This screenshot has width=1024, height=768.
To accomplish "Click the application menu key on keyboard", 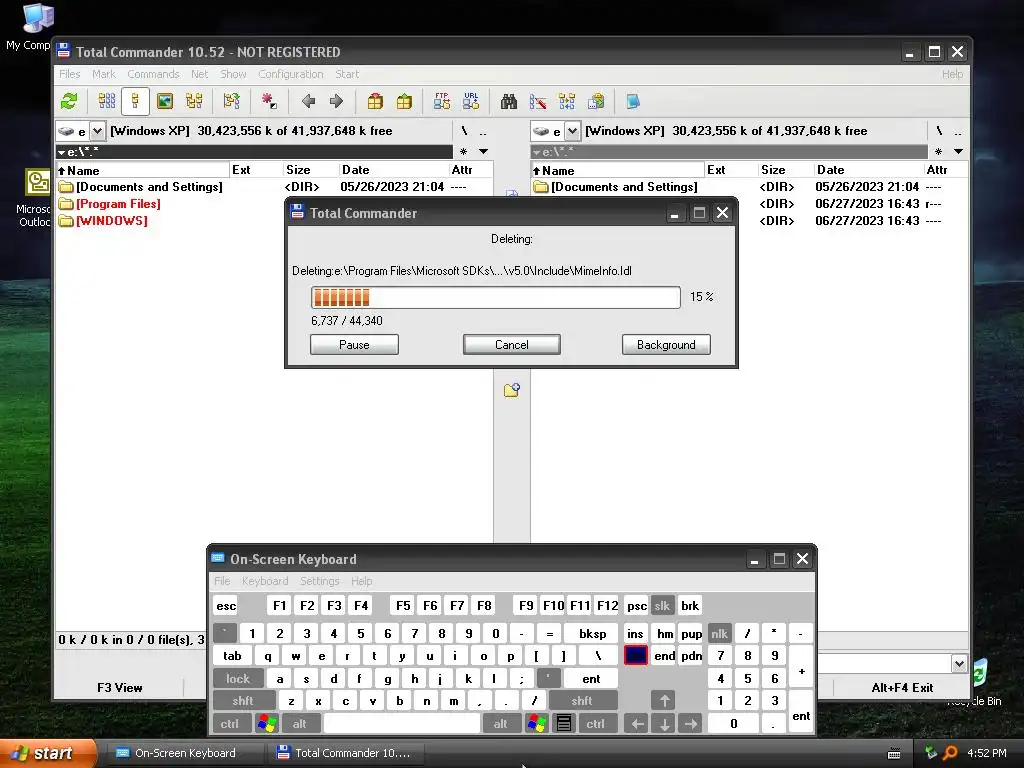I will click(x=564, y=724).
